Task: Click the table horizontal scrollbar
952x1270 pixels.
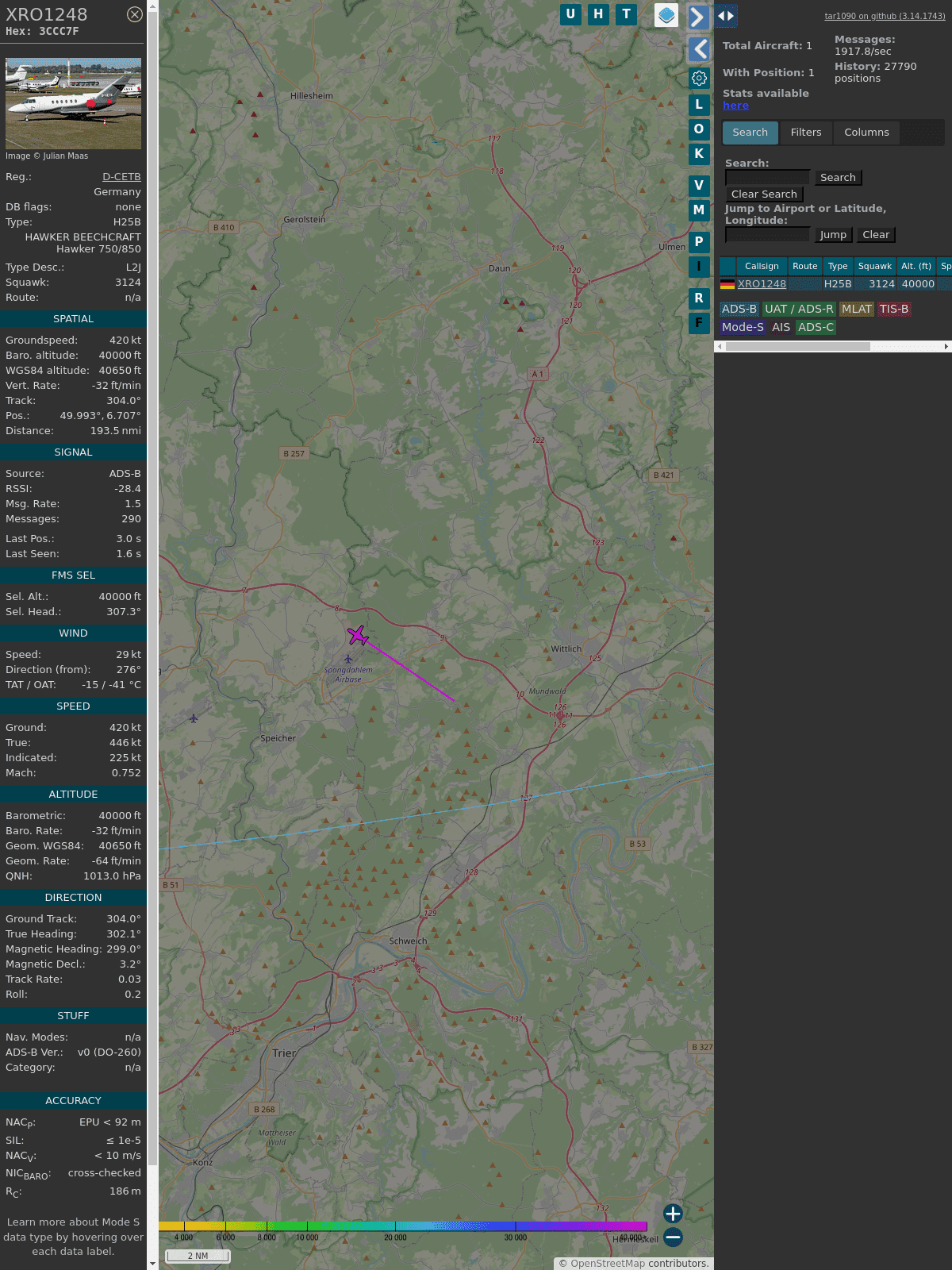Action: [x=797, y=347]
